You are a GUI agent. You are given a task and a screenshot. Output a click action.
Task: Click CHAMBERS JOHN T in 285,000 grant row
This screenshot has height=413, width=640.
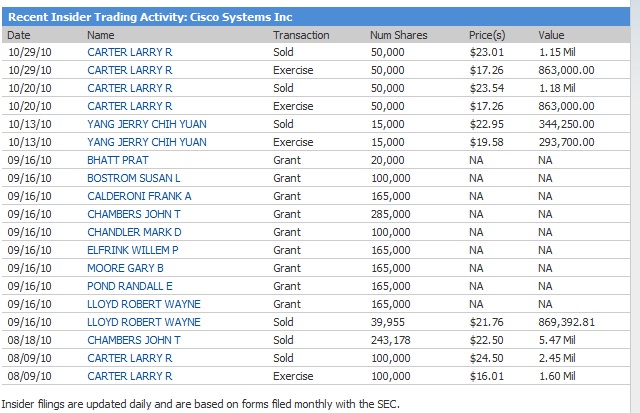point(134,214)
